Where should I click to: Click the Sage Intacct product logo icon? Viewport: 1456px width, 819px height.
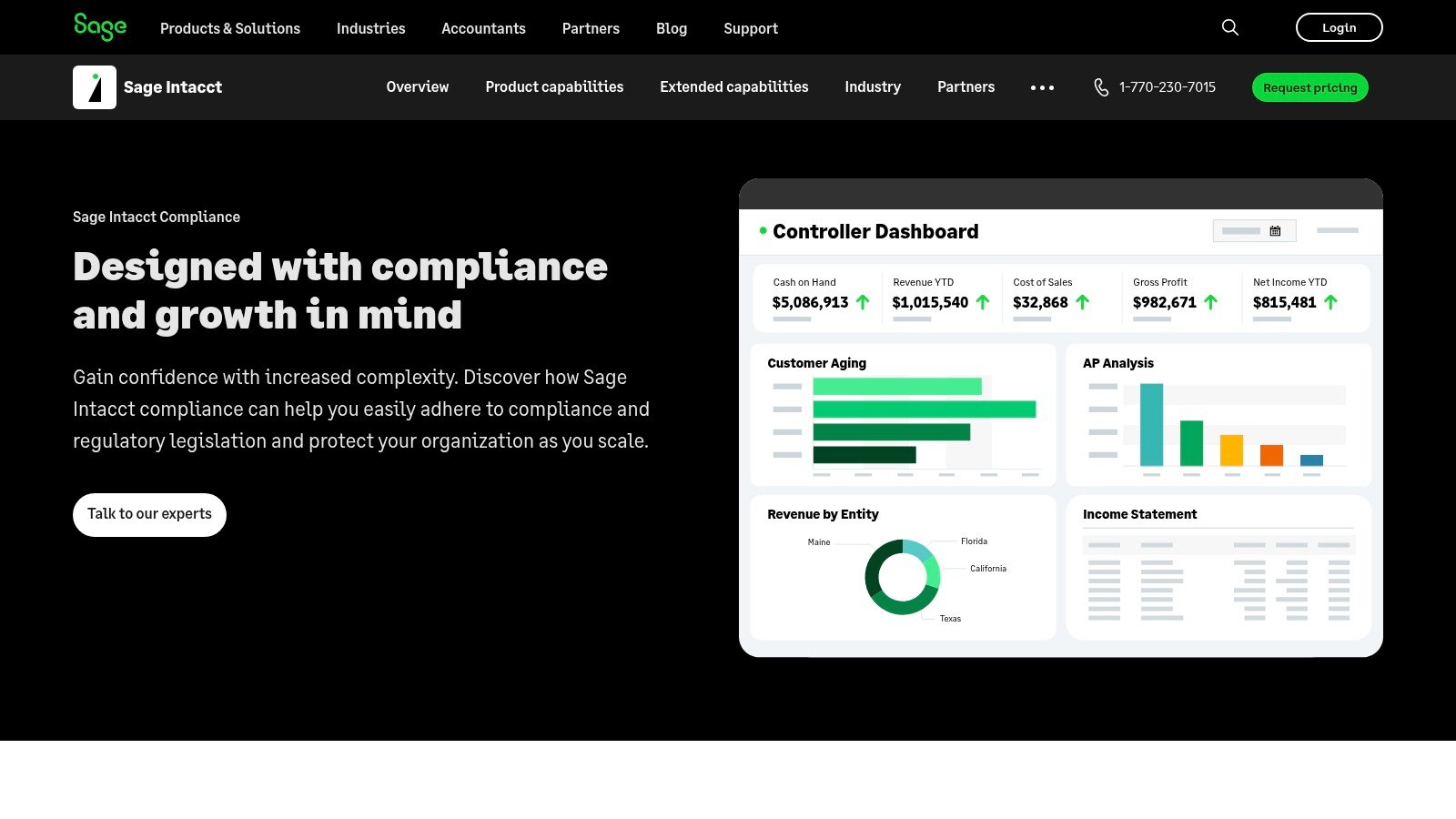click(x=95, y=87)
